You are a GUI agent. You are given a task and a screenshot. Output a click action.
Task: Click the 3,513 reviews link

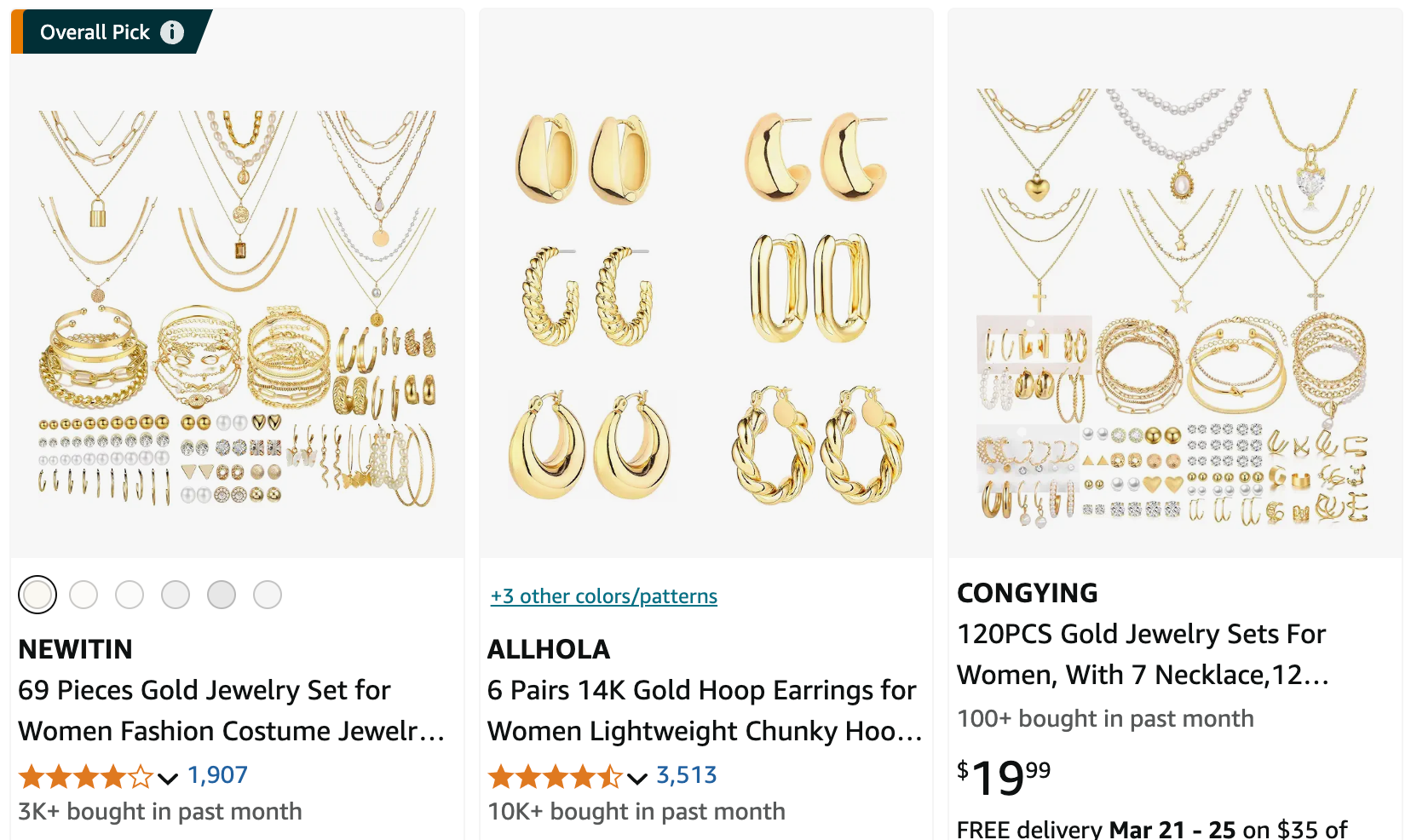tap(687, 775)
